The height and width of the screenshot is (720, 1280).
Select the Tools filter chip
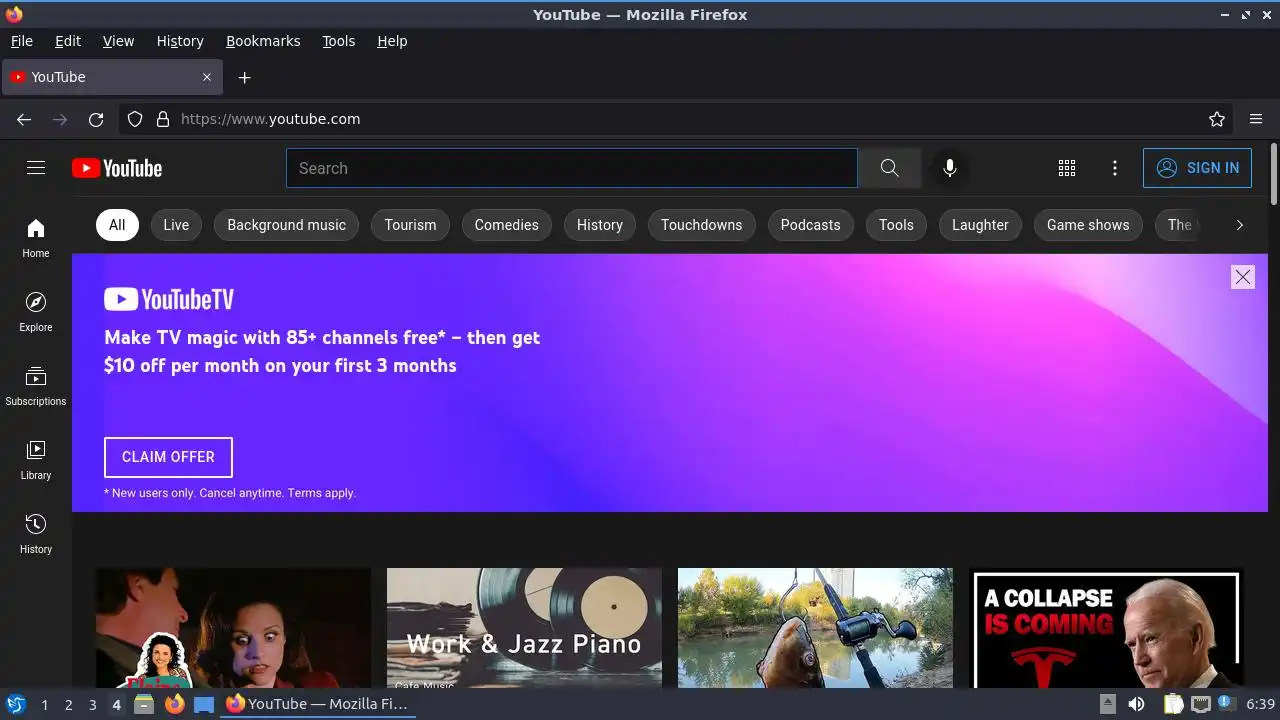coord(896,225)
